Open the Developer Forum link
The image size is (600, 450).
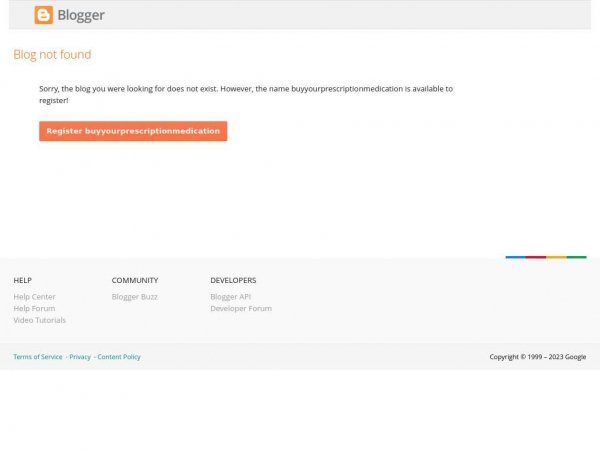click(241, 308)
